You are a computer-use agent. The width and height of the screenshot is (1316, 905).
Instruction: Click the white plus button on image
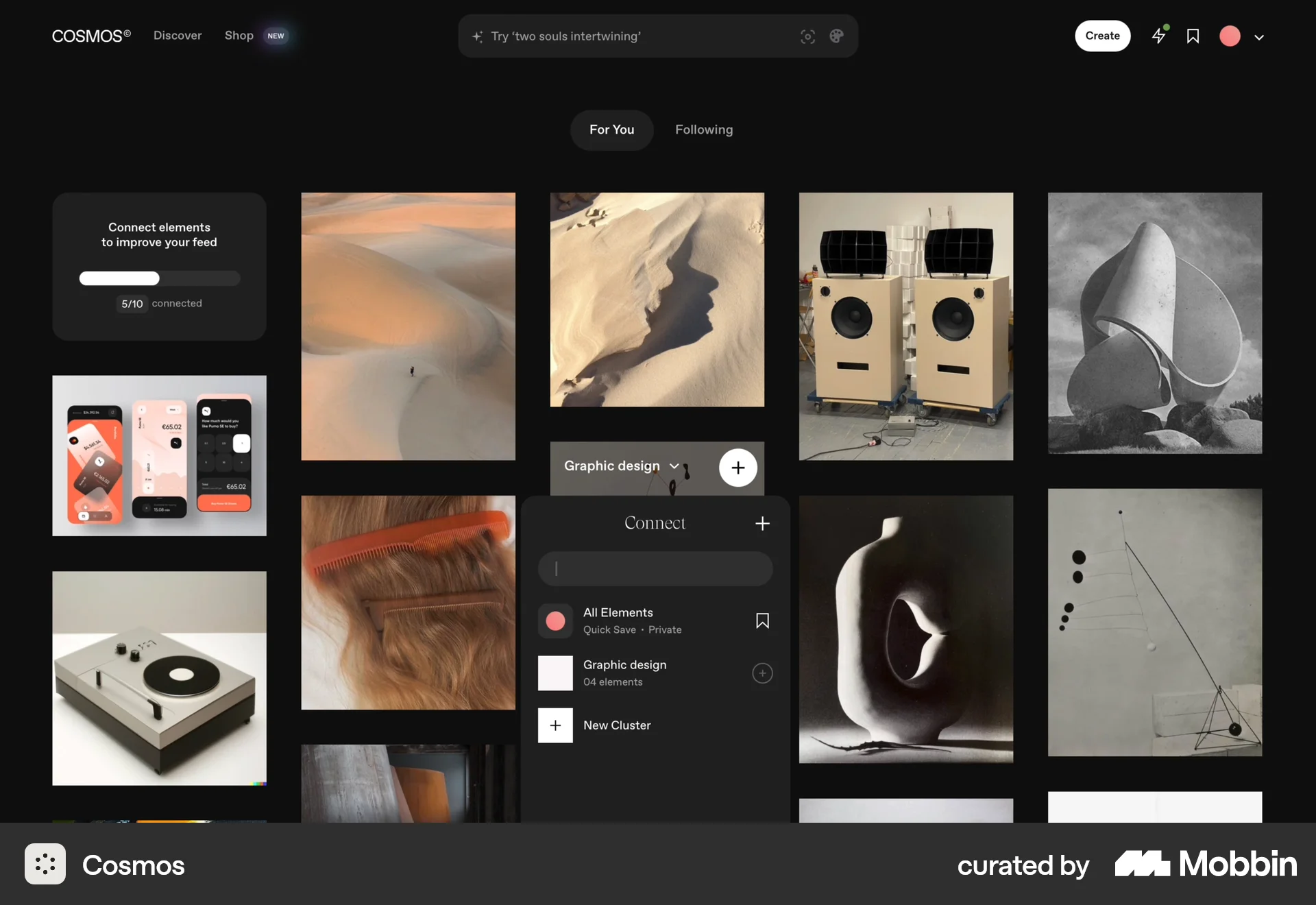pos(738,468)
